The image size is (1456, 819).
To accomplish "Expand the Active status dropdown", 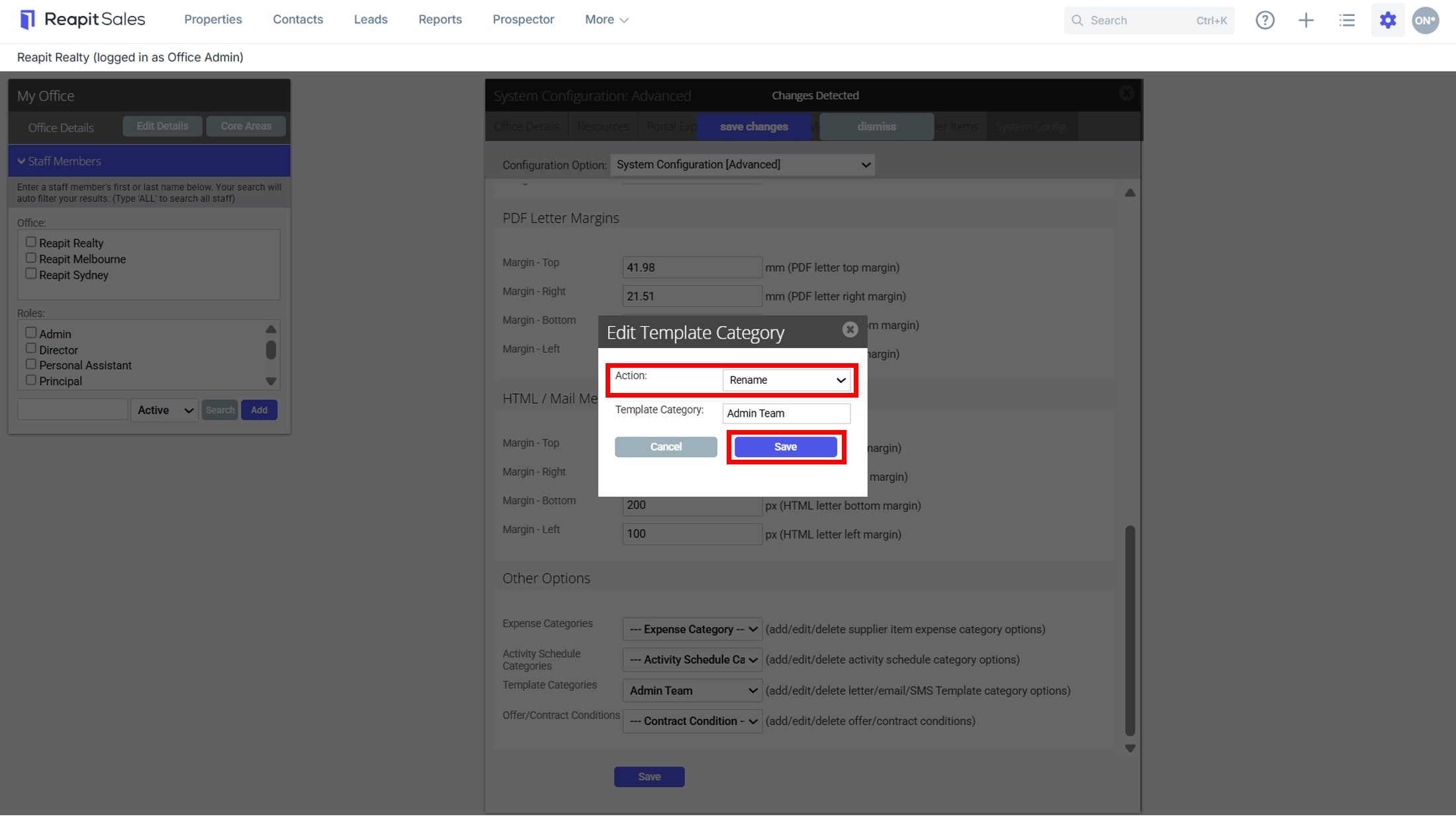I will 165,410.
